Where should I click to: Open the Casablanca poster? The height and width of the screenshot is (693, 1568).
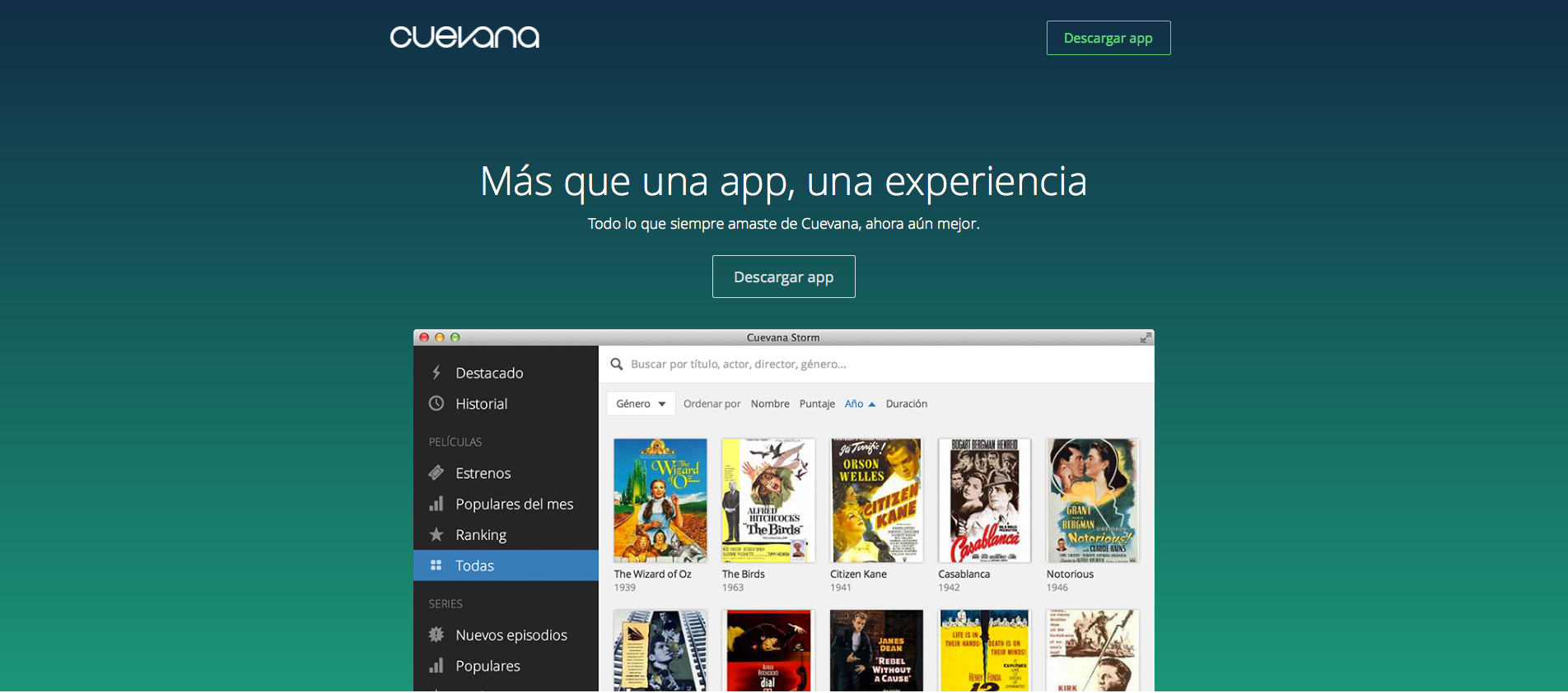pos(985,500)
